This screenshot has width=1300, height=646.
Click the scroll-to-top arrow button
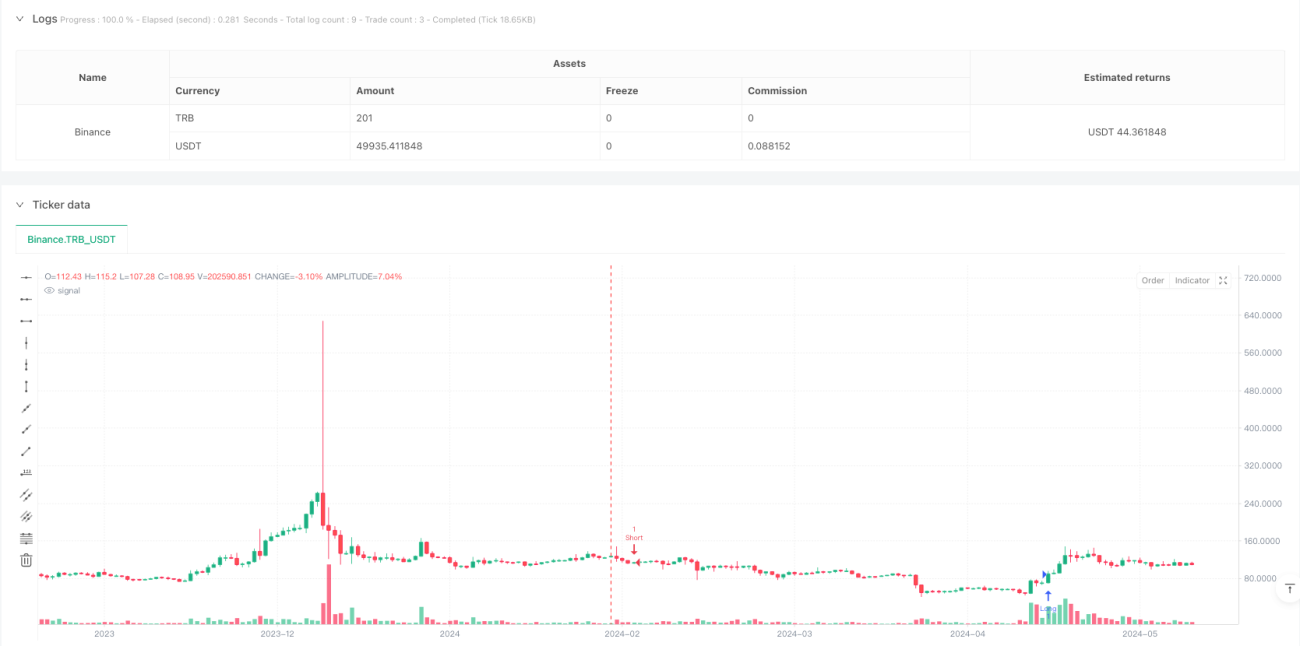(1289, 591)
